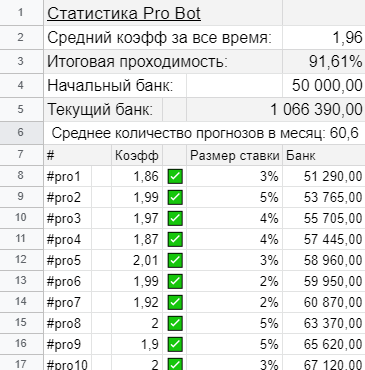
Task: Toggle the #pro9 result checkbox
Action: (175, 344)
